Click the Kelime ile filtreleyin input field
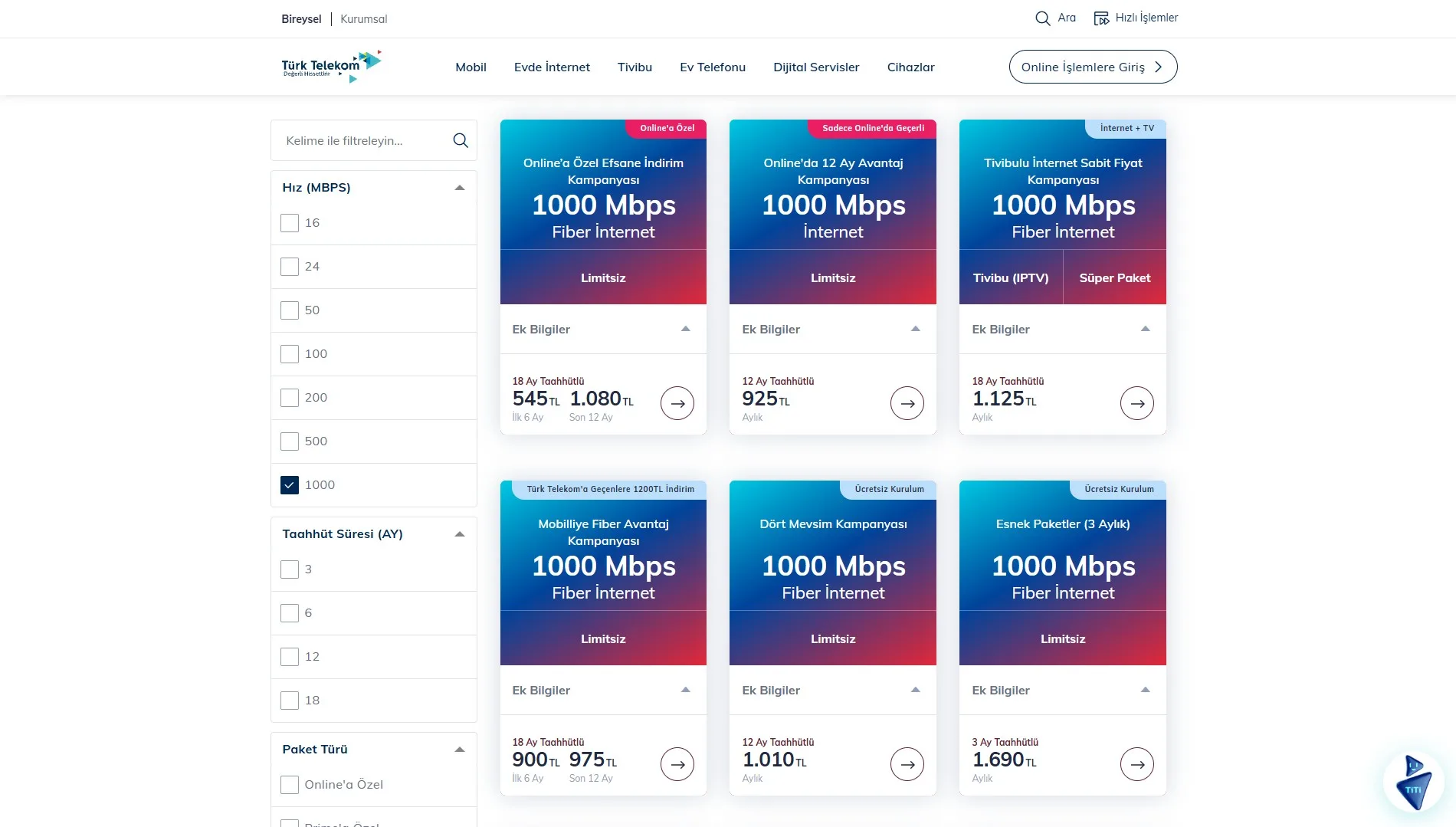This screenshot has width=1456, height=827. tap(374, 140)
